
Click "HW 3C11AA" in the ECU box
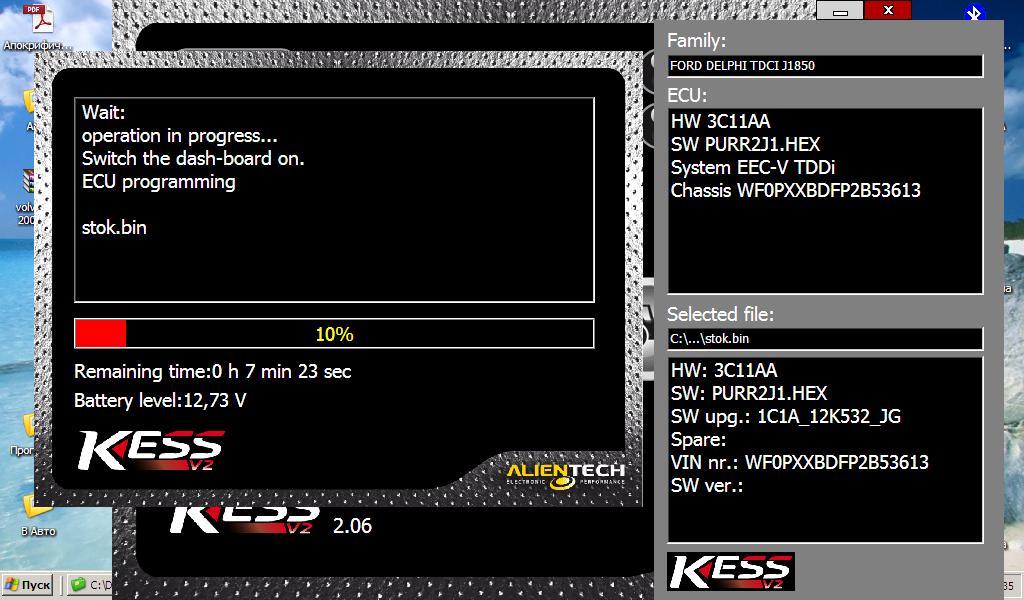click(720, 121)
